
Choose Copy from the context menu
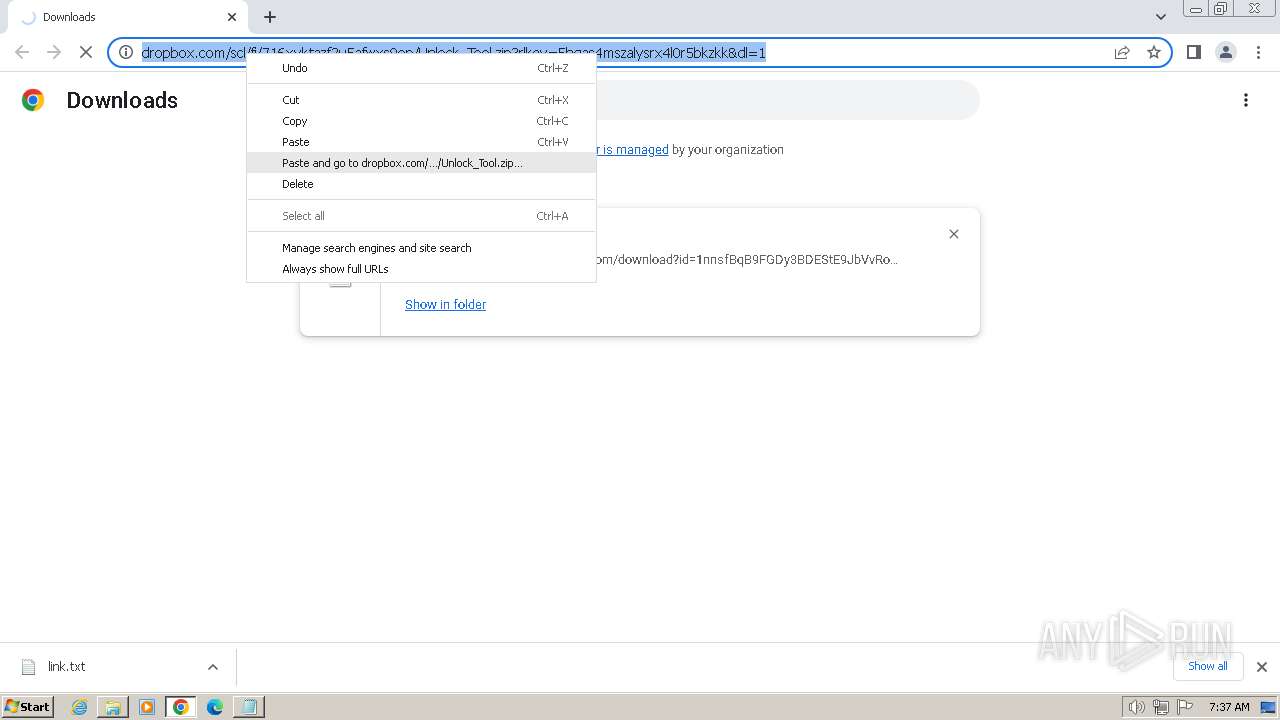pos(421,121)
